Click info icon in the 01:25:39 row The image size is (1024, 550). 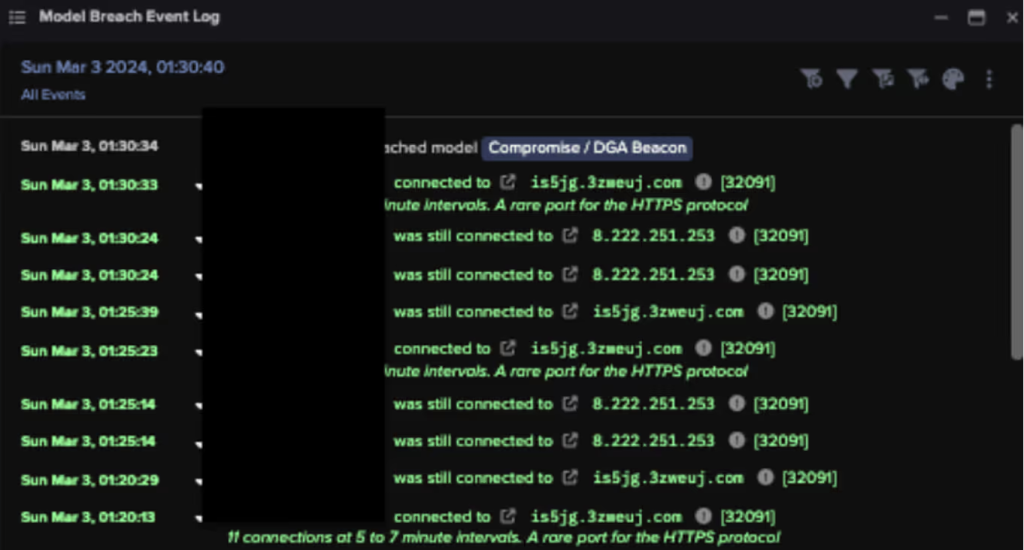[x=765, y=312]
